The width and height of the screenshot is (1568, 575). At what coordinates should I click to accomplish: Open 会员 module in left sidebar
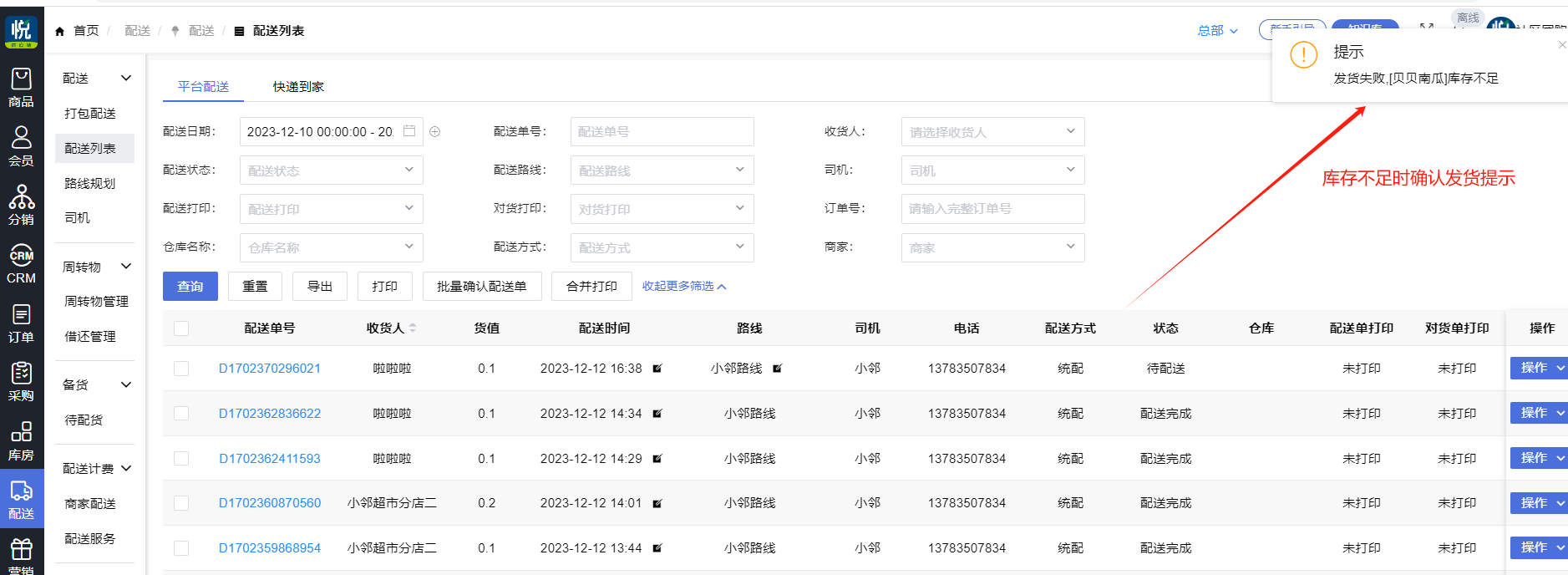coord(21,146)
